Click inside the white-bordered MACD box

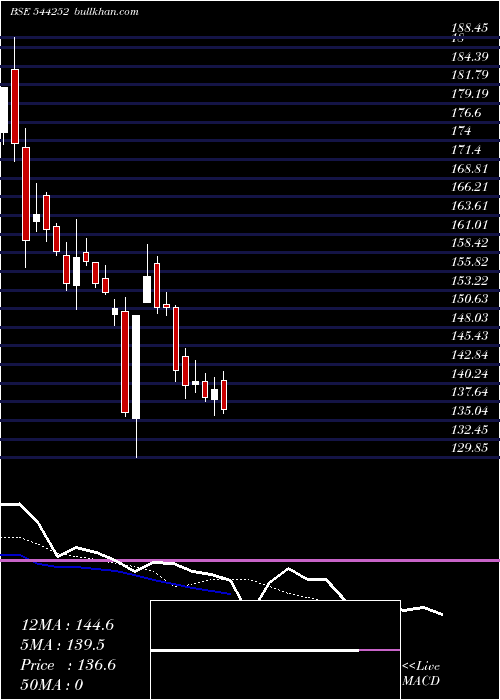275,650
